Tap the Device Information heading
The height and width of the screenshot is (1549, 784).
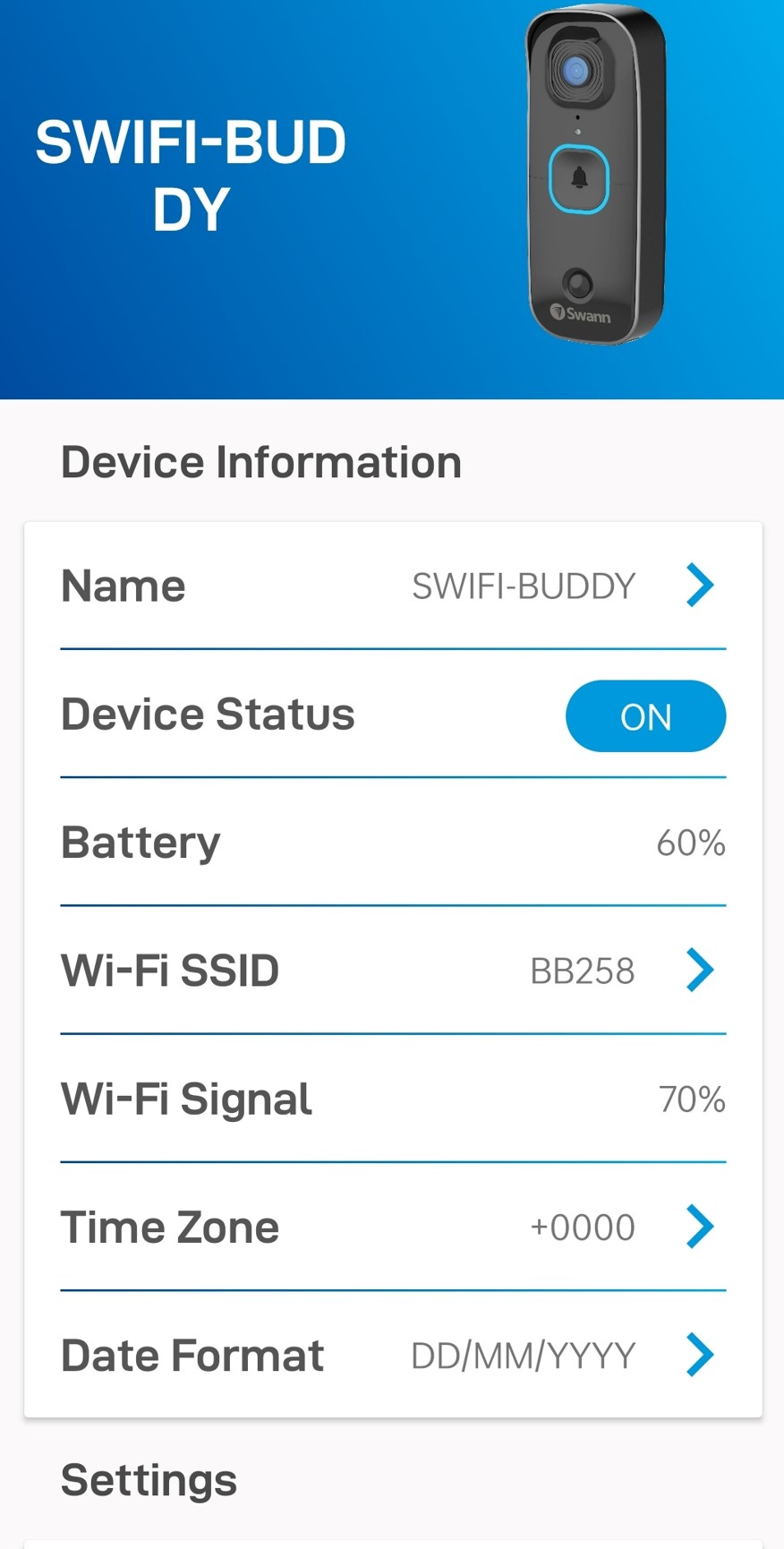click(261, 463)
